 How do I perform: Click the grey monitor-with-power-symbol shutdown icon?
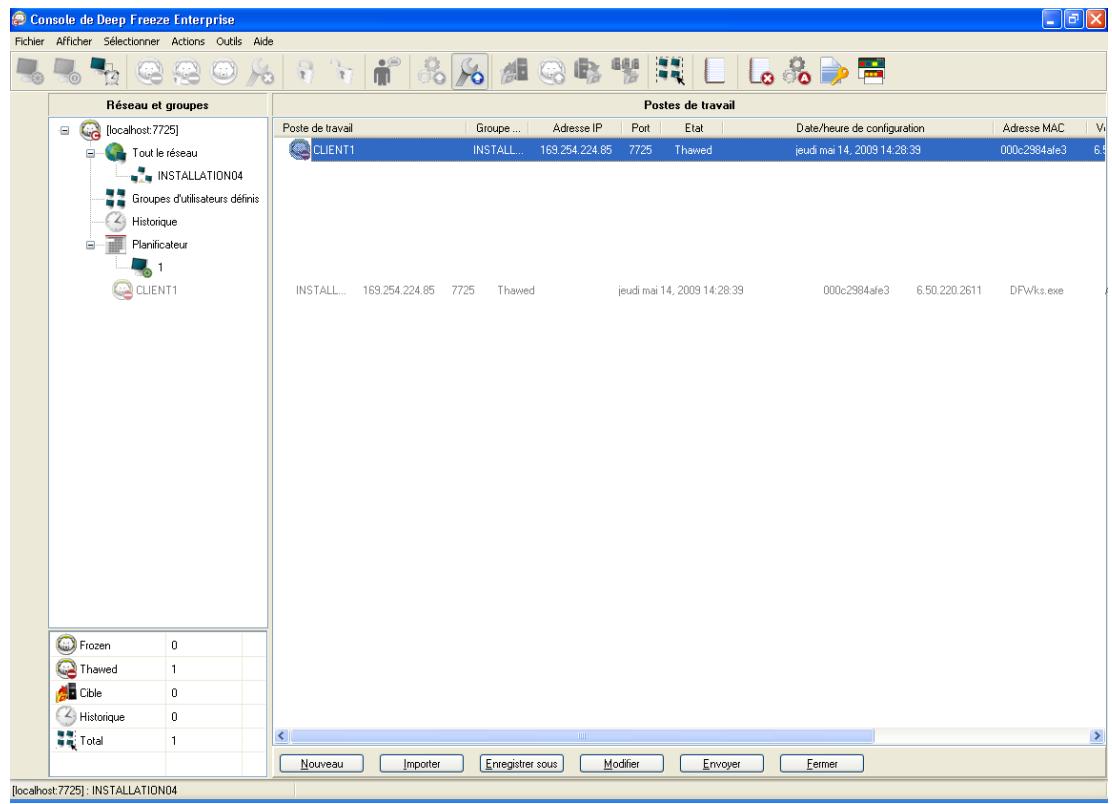(68, 71)
